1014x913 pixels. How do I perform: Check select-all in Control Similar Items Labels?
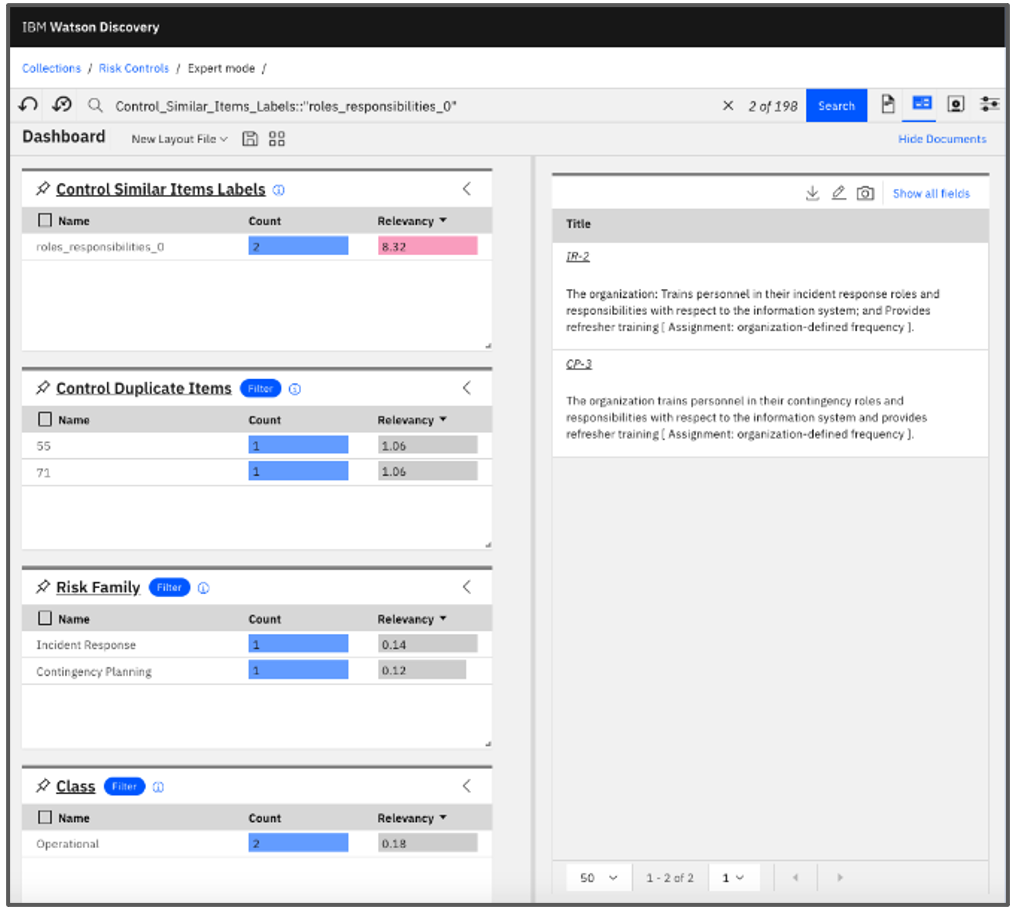[45, 220]
